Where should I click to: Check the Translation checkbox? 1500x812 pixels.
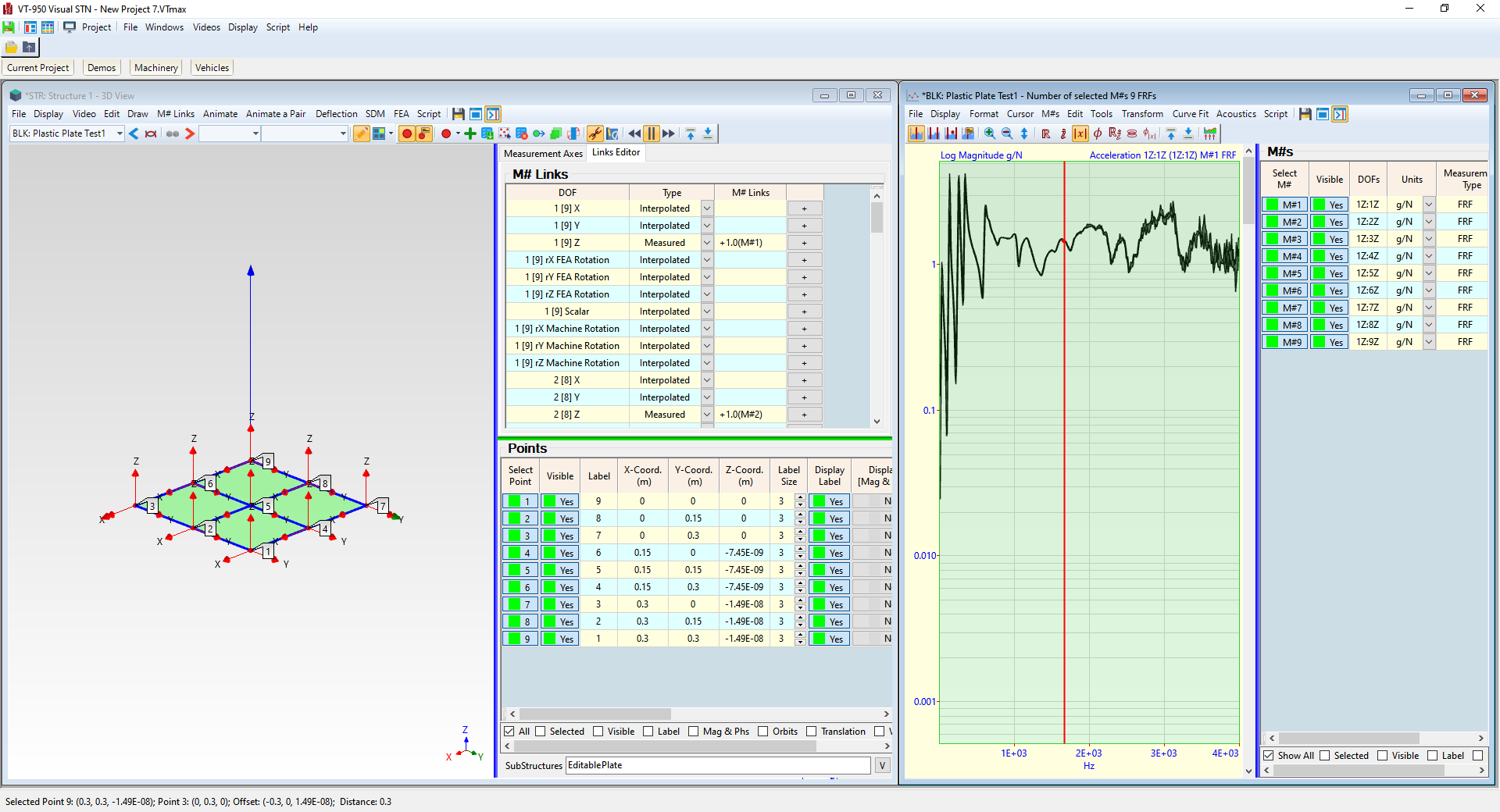pyautogui.click(x=812, y=732)
